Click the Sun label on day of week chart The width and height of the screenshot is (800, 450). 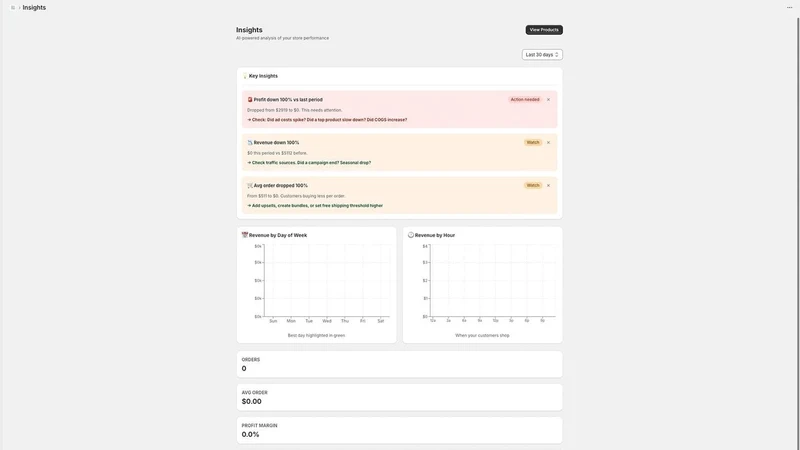[x=273, y=321]
